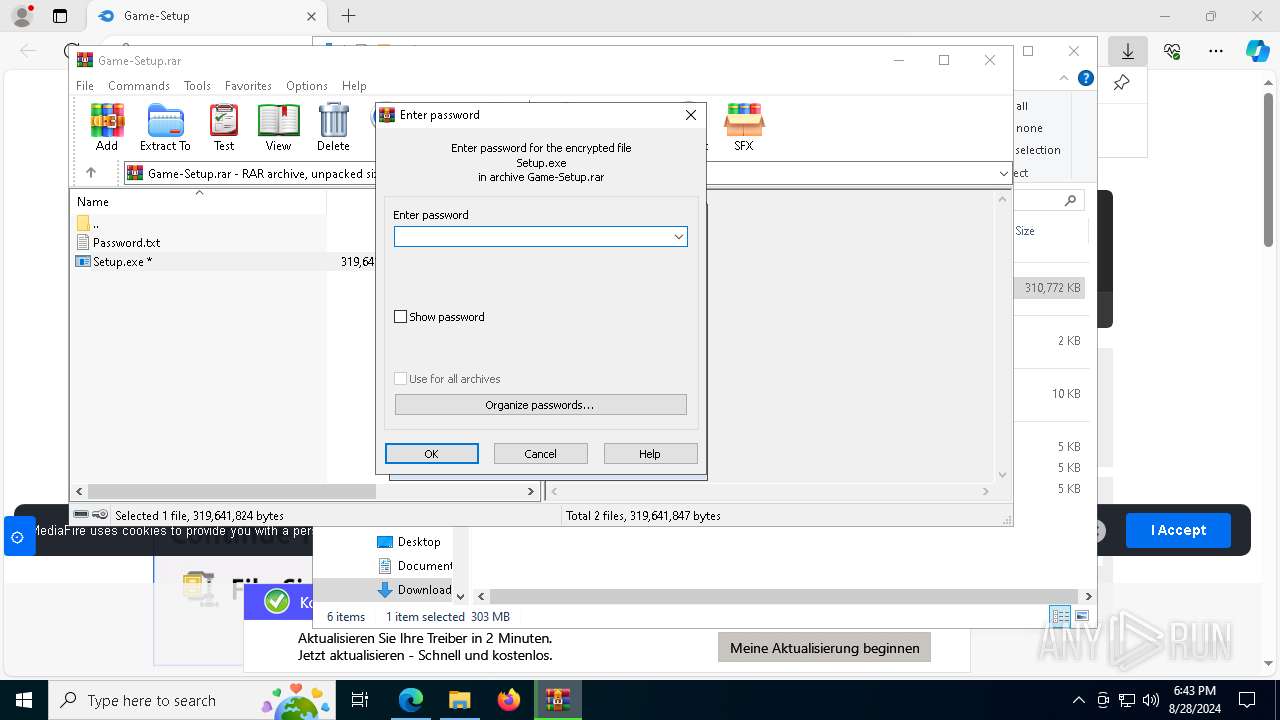Click the blue help question mark icon
Viewport: 1280px width, 720px height.
1085,78
